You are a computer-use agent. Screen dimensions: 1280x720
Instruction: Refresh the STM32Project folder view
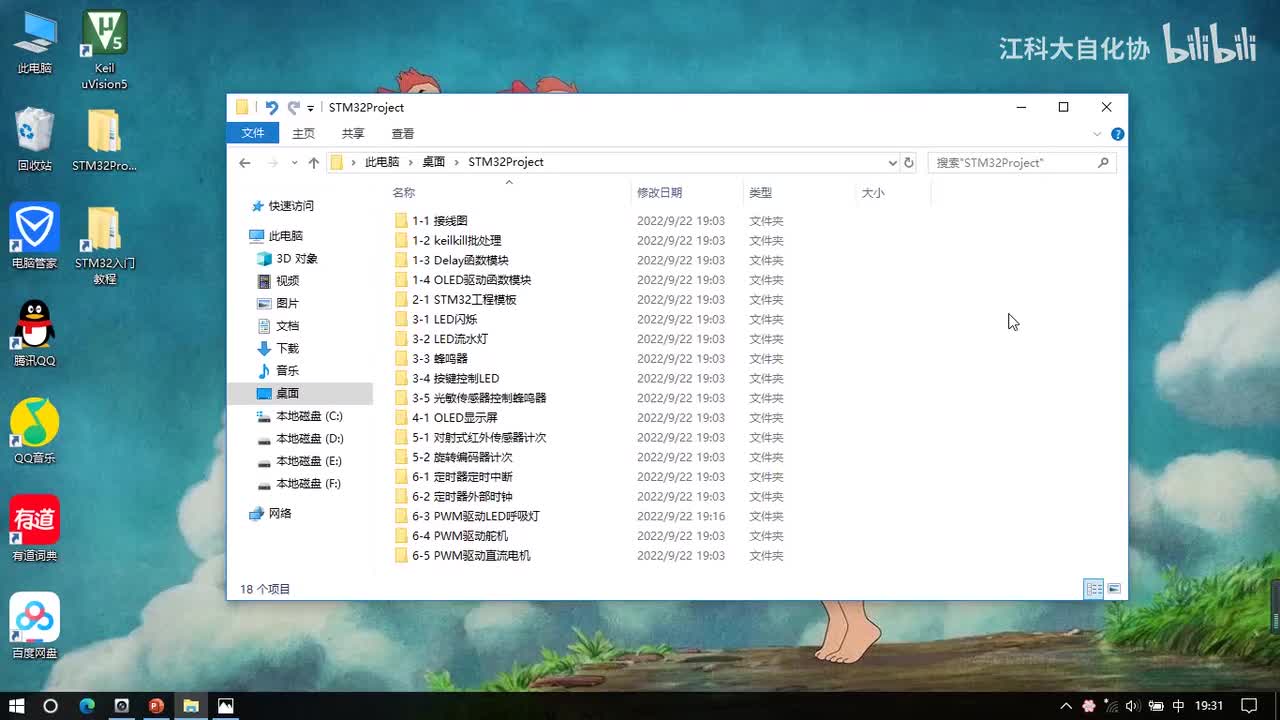909,162
